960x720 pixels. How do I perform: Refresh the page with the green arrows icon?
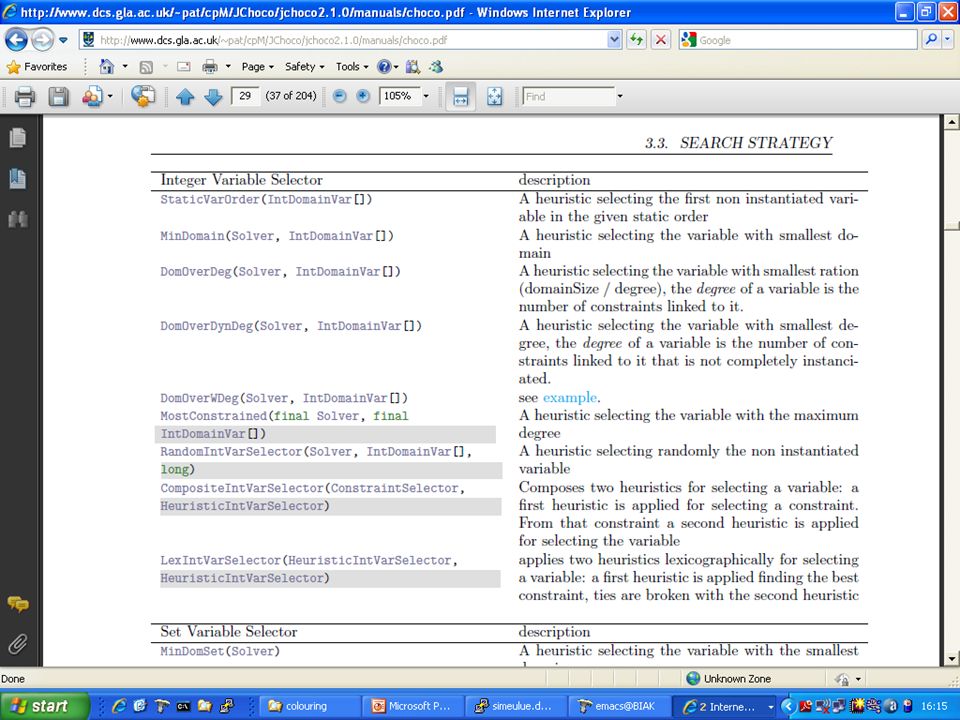[637, 40]
